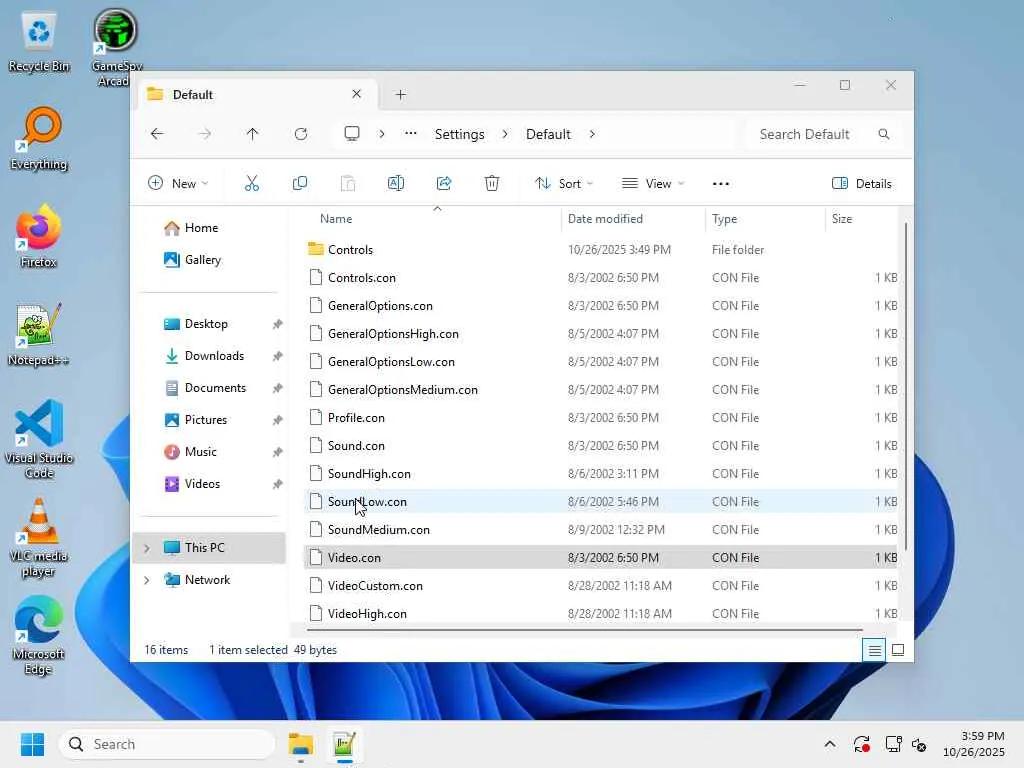The image size is (1024, 768).
Task: Select GeneralOptionsHigh.con file
Action: click(x=601, y=334)
